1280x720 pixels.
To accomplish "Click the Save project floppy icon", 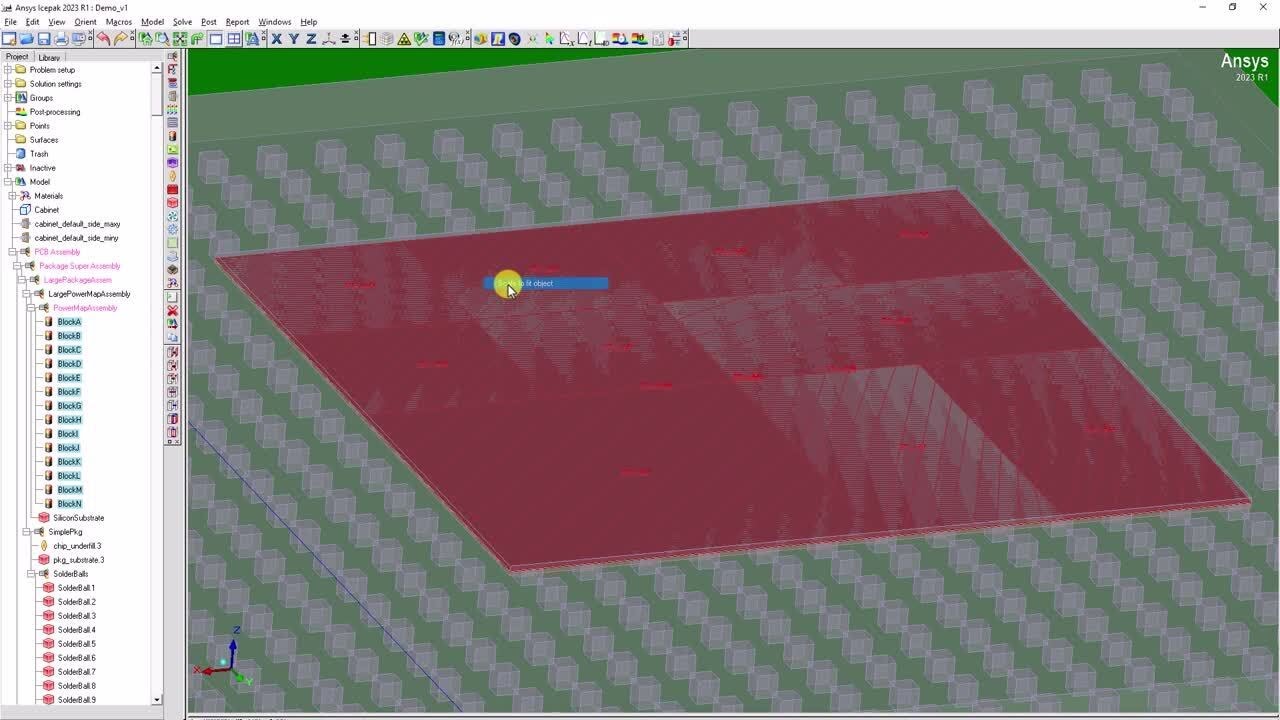I will (x=44, y=39).
